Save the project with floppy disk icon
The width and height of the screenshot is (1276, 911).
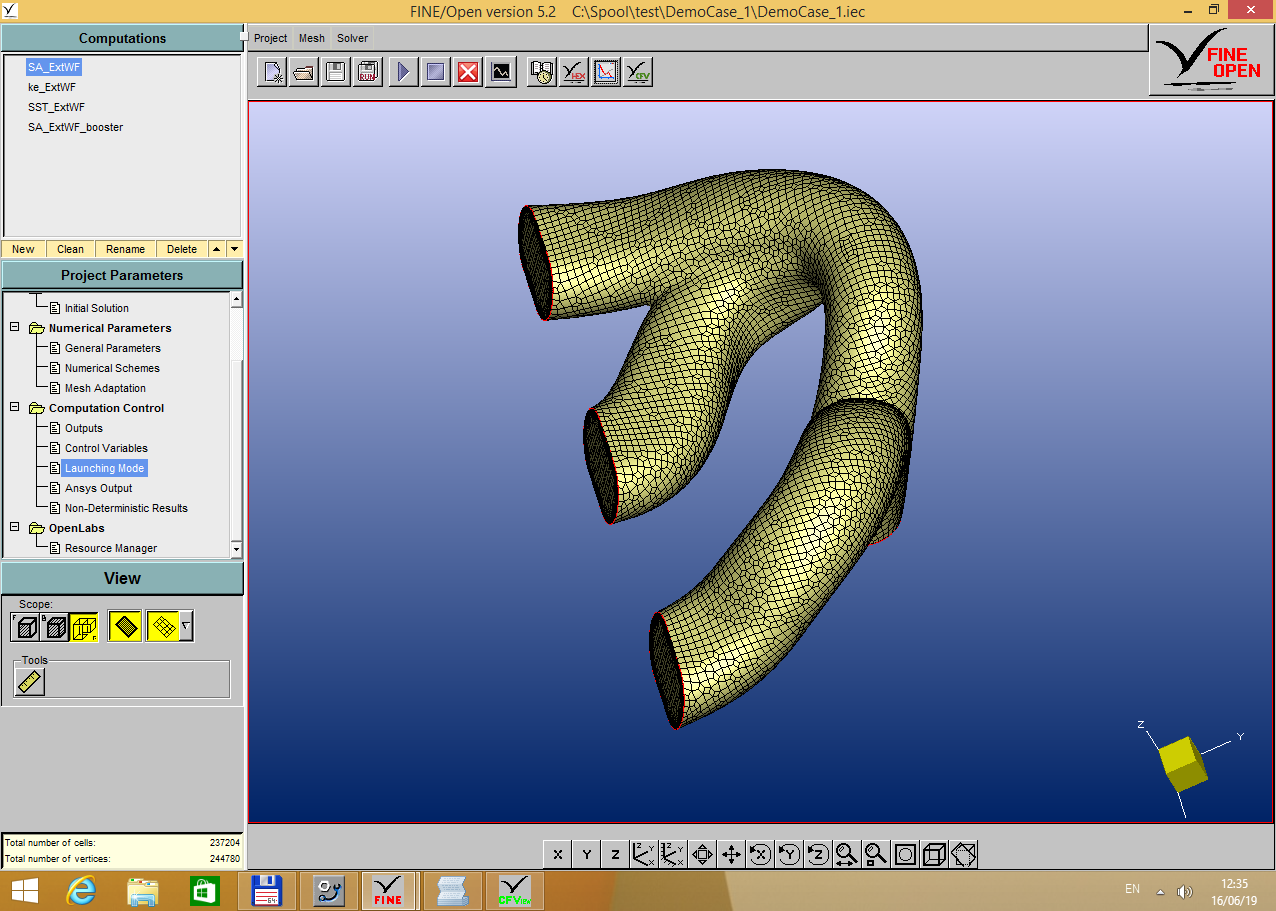[x=336, y=72]
